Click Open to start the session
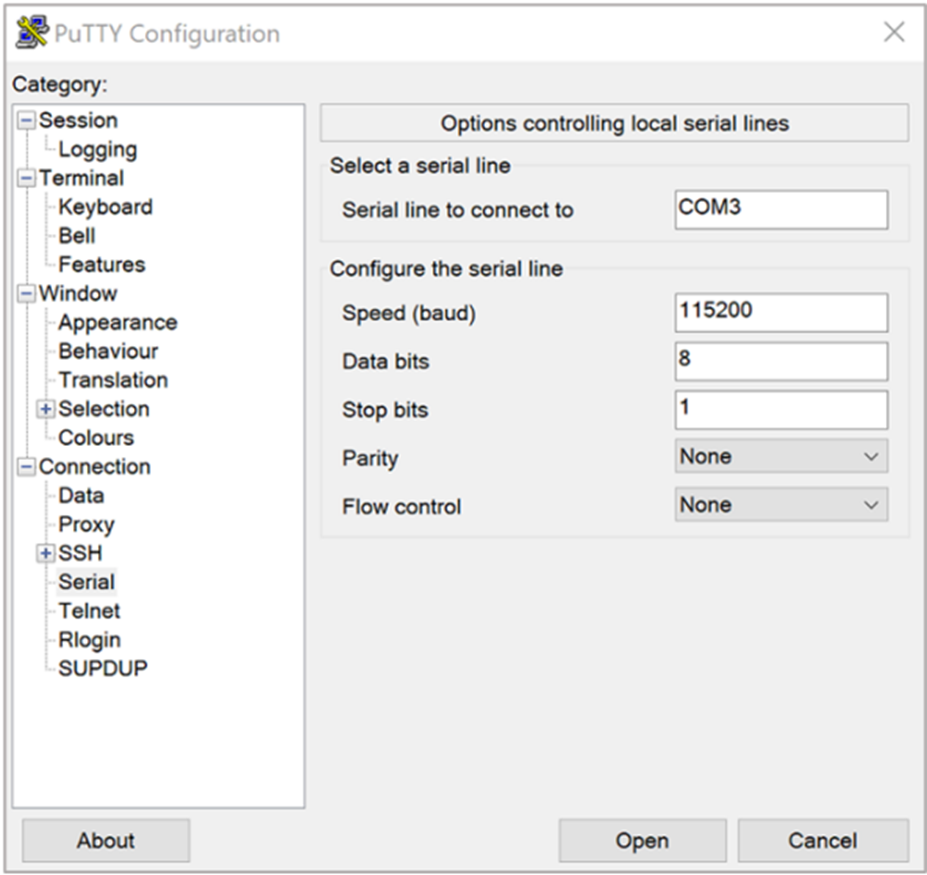 pos(643,840)
